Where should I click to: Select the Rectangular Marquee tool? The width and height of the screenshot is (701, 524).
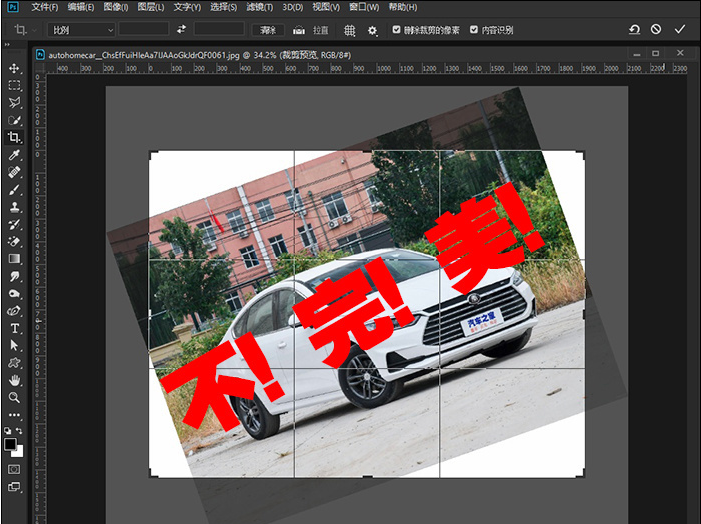coord(14,85)
